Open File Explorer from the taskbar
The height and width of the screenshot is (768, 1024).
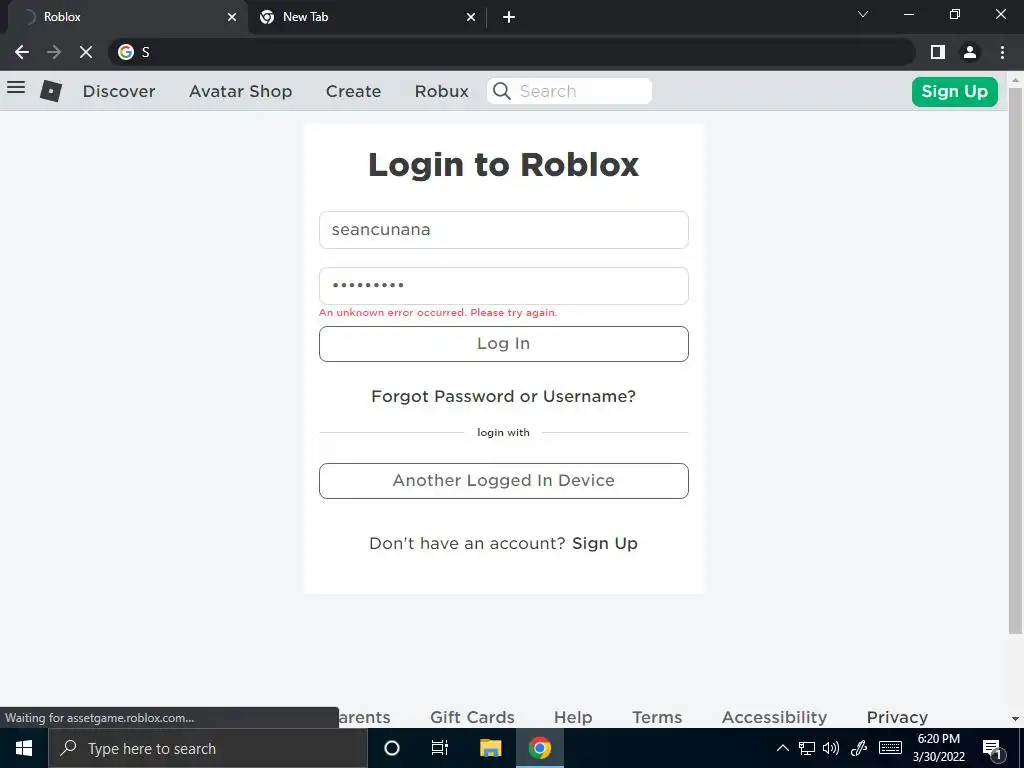pos(490,748)
